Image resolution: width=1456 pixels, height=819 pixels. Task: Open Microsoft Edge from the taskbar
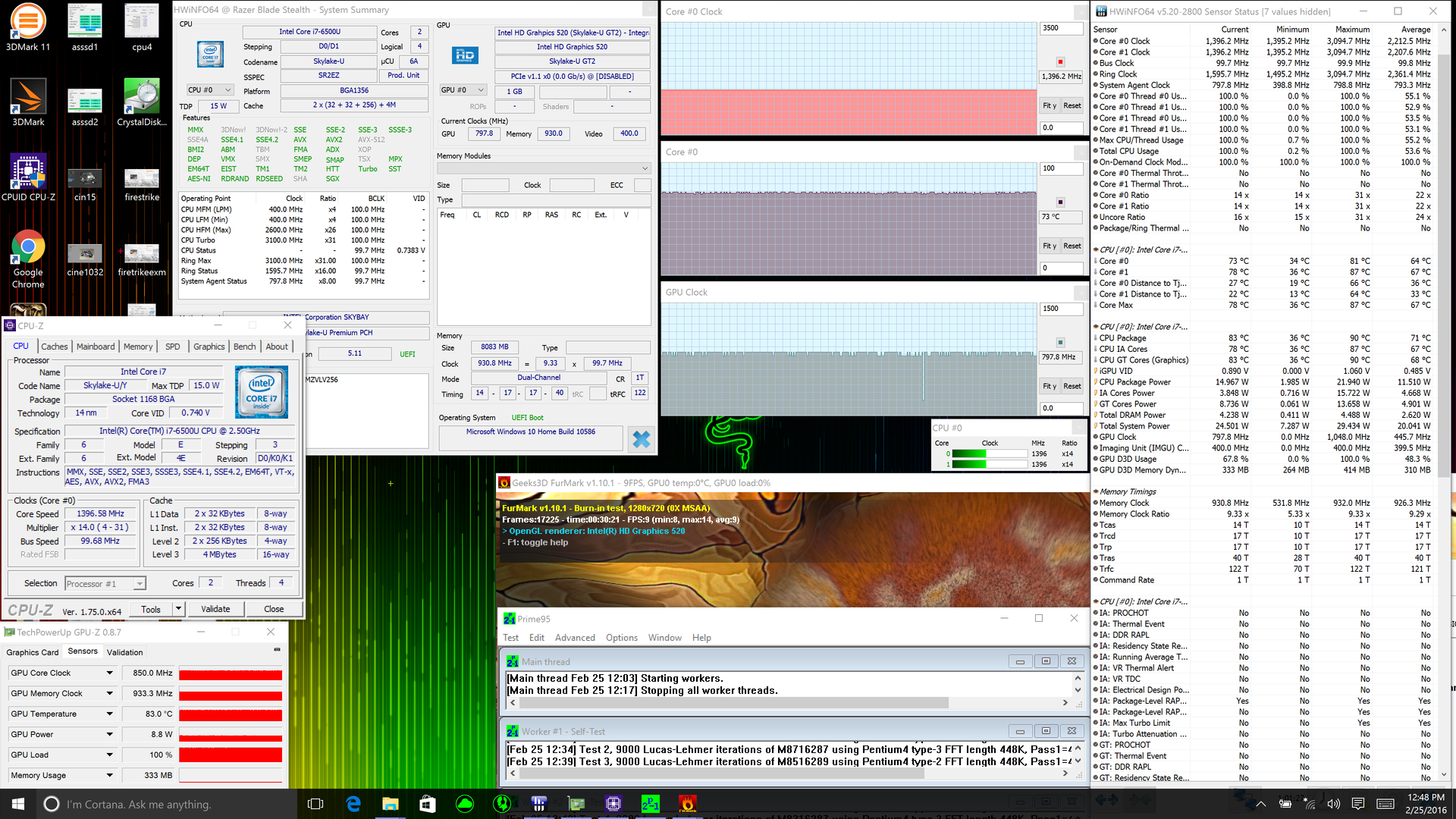(x=353, y=803)
